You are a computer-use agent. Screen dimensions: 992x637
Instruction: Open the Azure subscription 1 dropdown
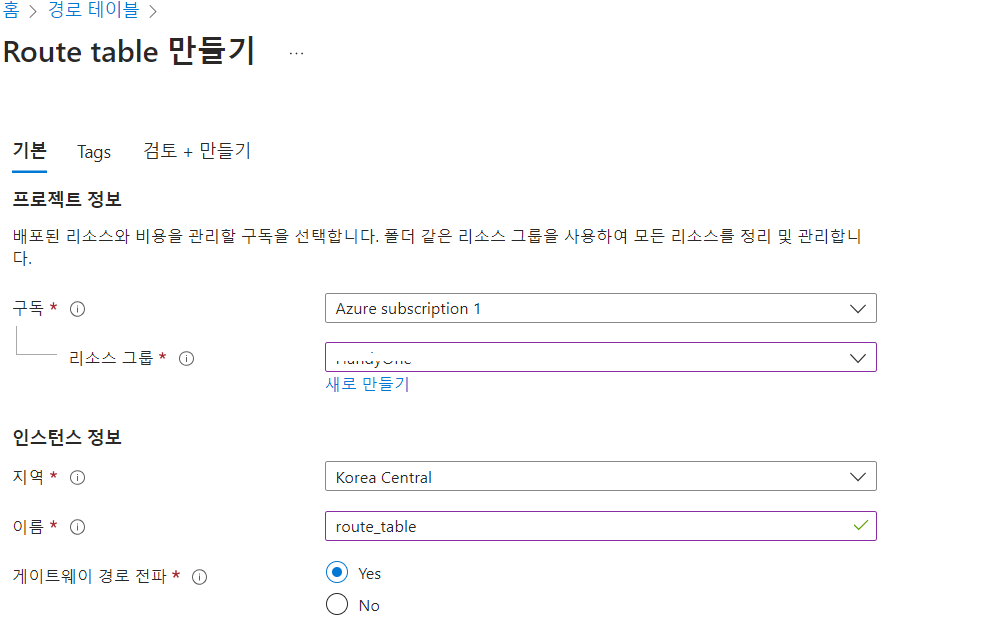click(600, 308)
